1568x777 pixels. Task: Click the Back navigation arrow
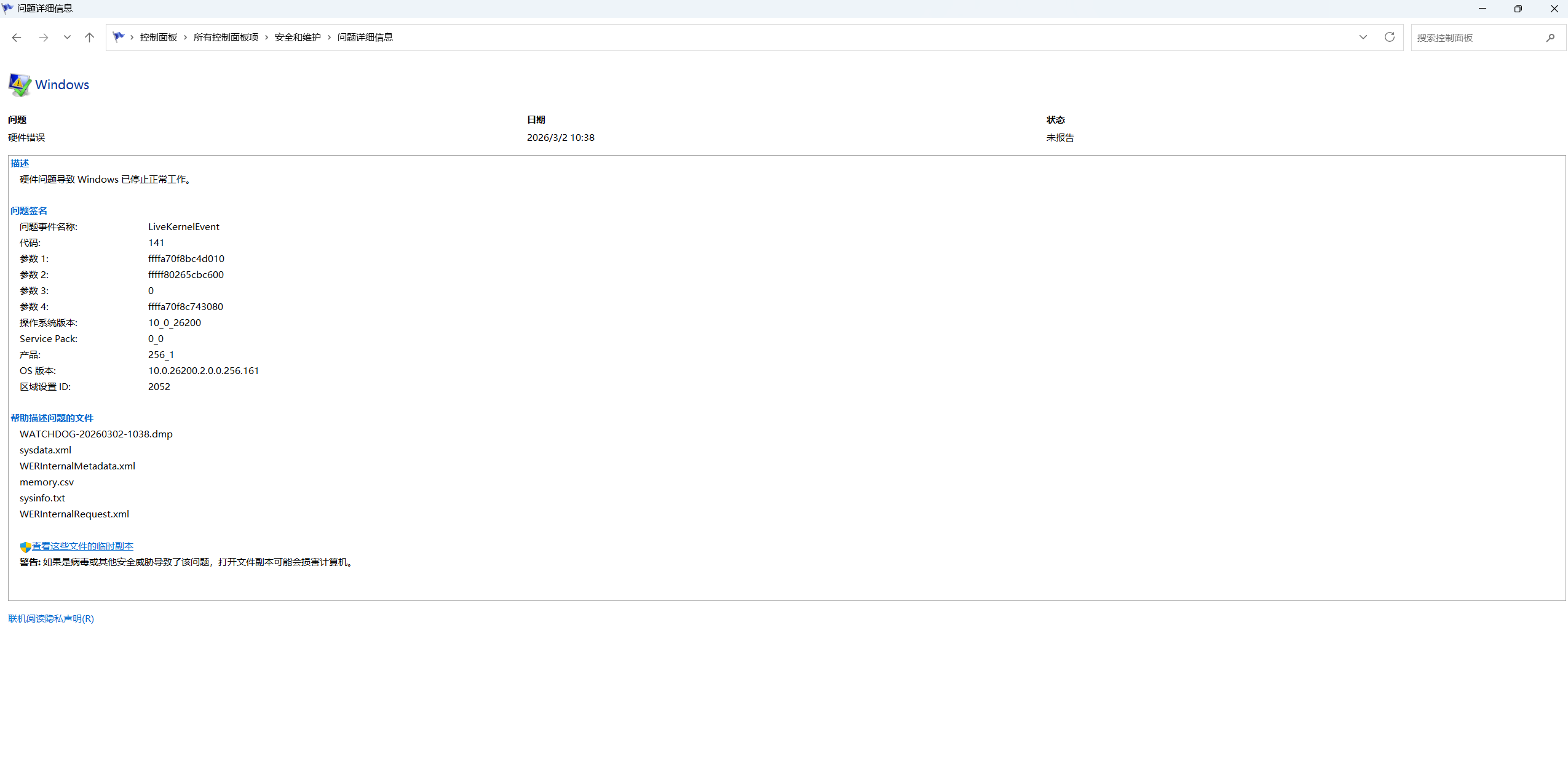(17, 38)
